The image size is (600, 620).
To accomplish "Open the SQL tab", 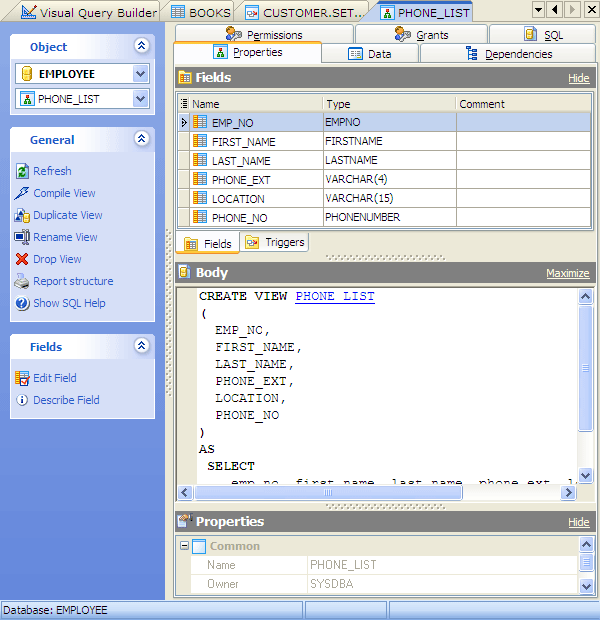I will [x=543, y=35].
